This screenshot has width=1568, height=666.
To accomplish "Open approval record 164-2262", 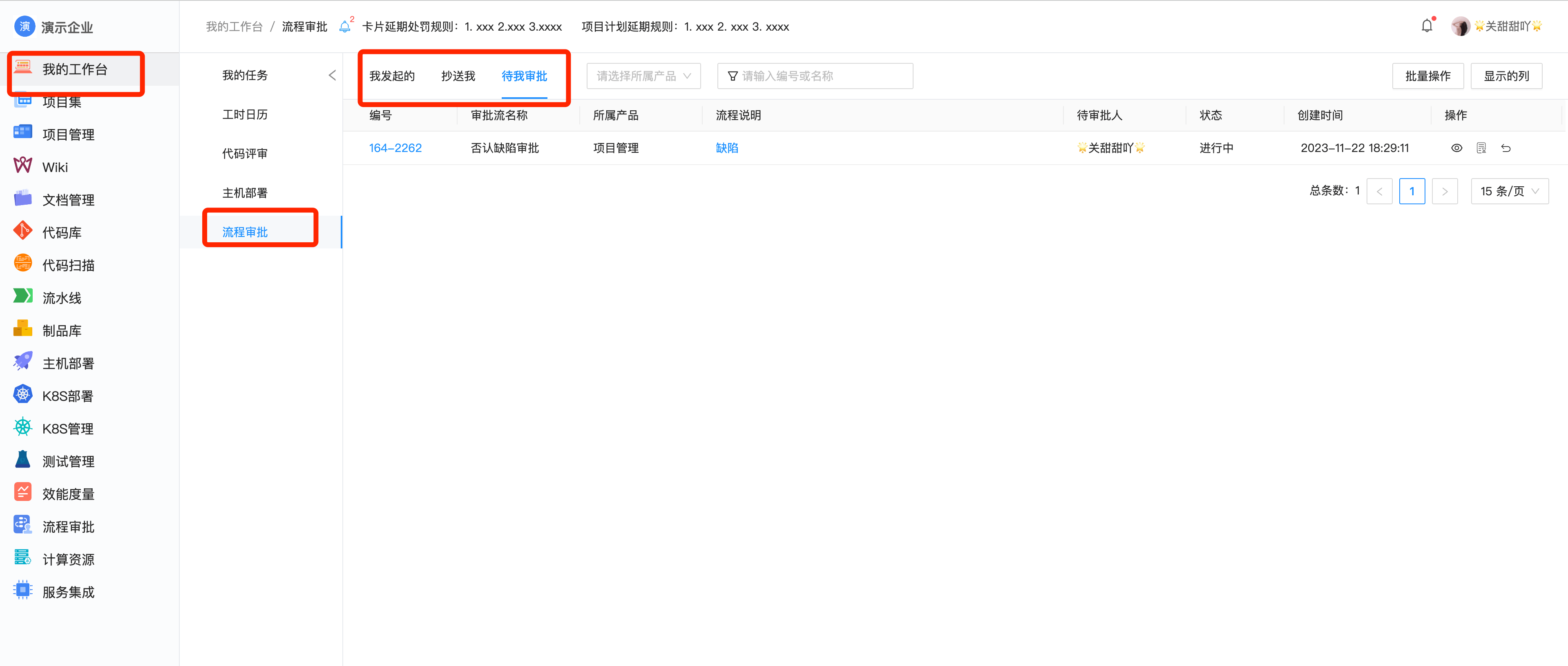I will click(x=395, y=148).
